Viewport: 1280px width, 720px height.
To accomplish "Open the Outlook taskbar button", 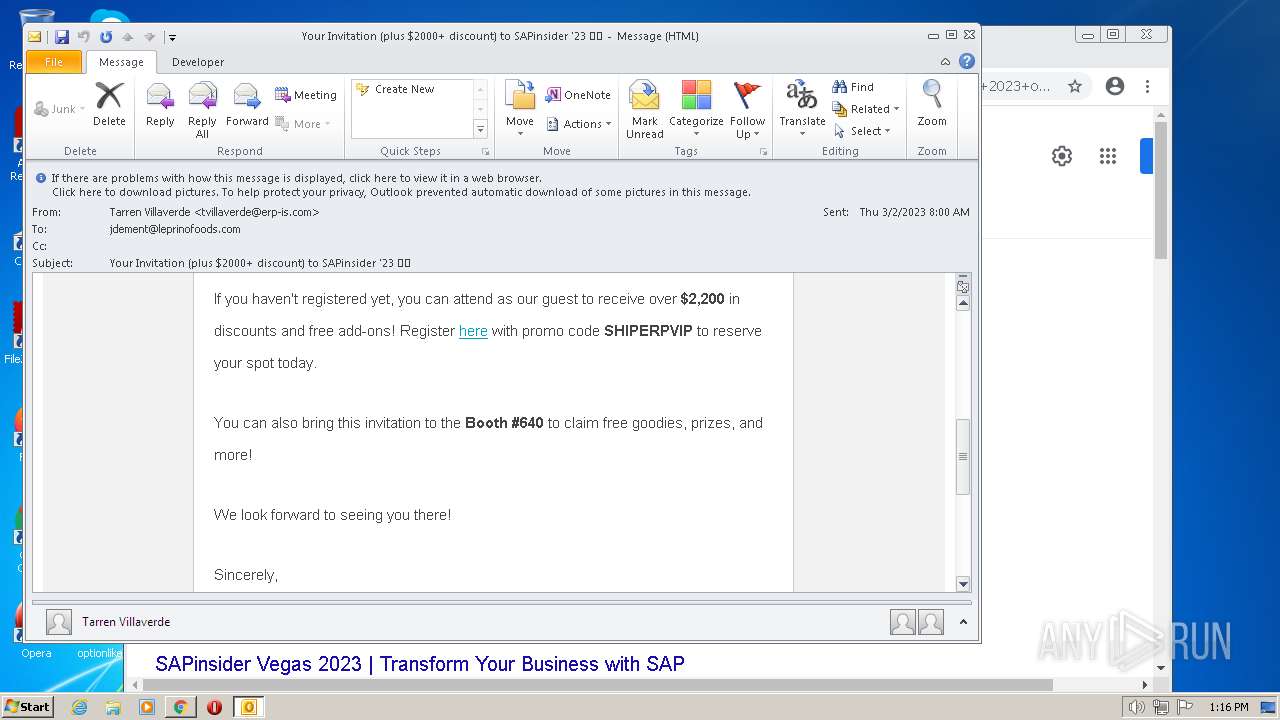I will click(x=248, y=707).
